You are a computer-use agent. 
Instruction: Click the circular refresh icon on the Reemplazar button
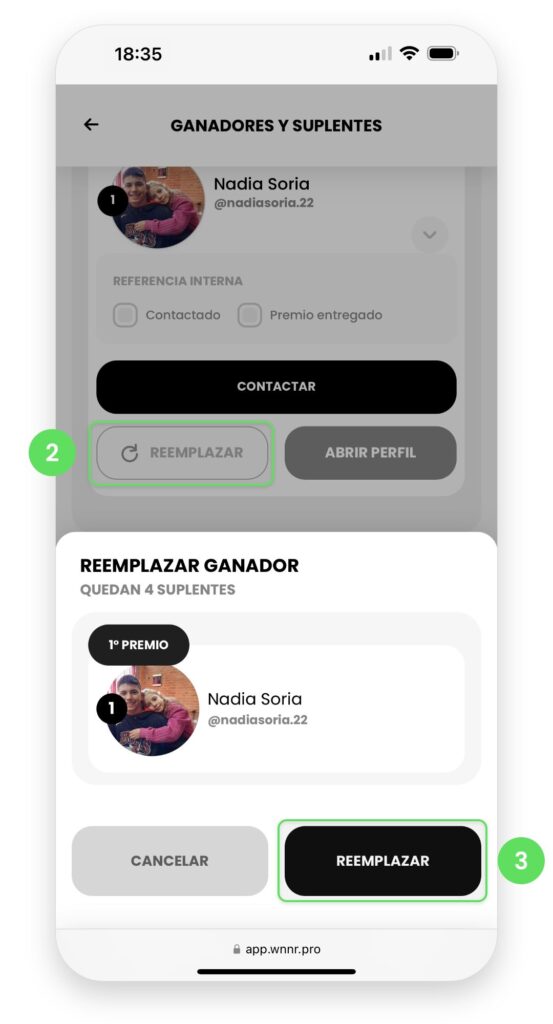click(x=129, y=453)
